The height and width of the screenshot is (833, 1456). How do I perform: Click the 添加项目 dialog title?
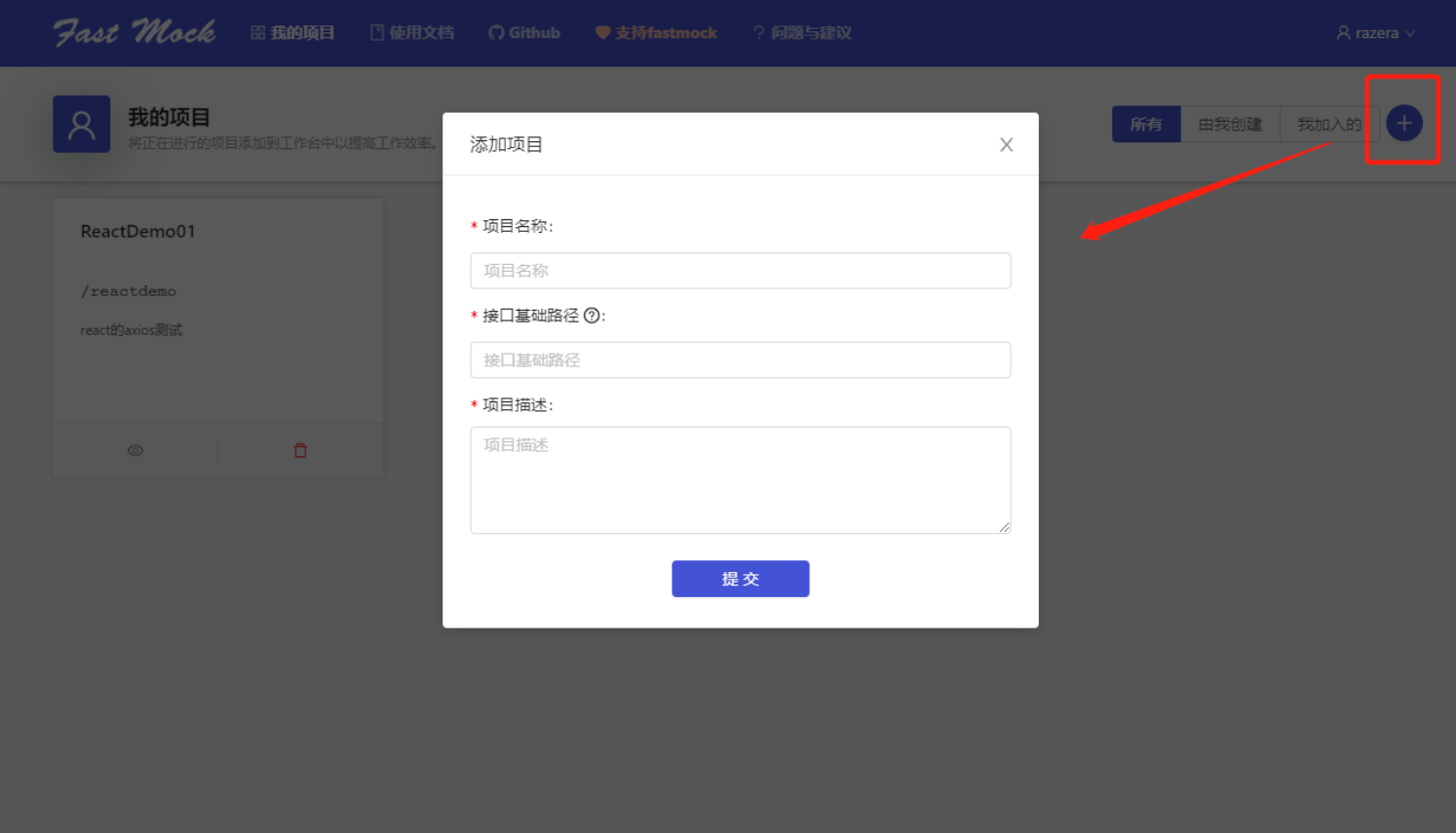point(506,144)
